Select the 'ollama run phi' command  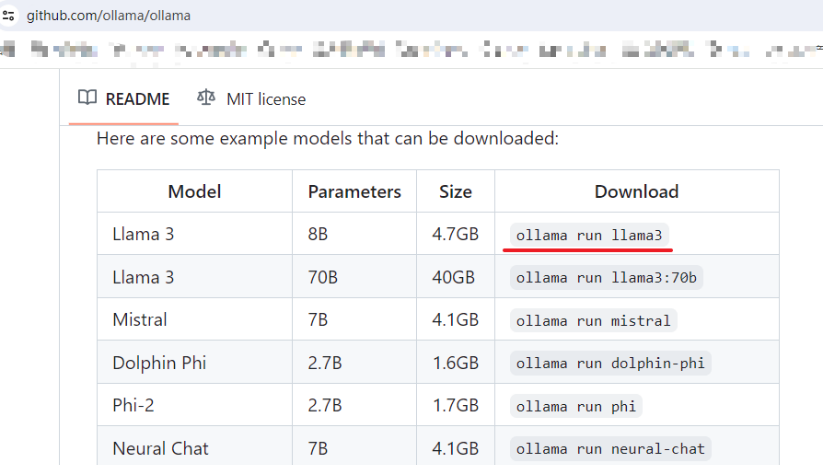pyautogui.click(x=576, y=406)
